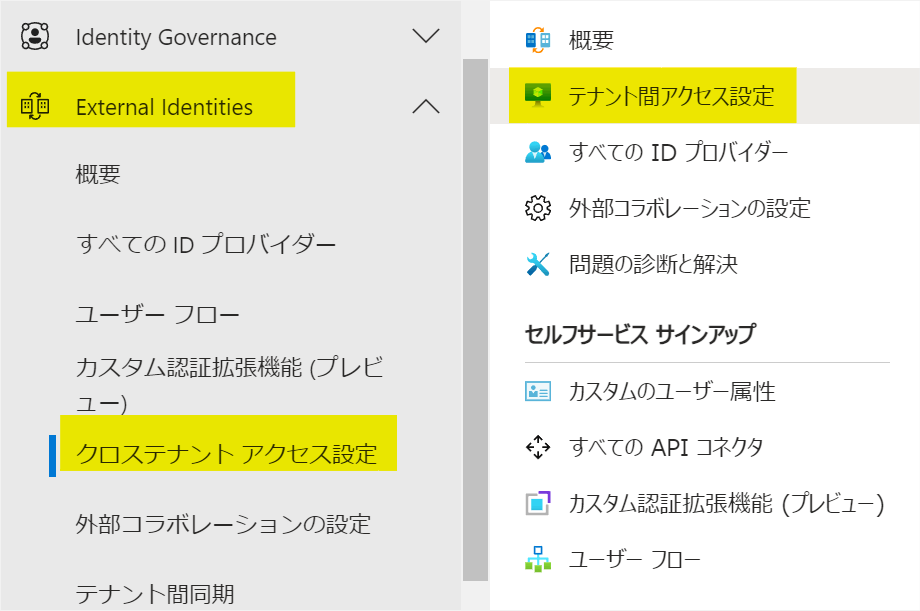The image size is (920, 611).
Task: Click the wrench icon for 問題の診断と解決
Action: pyautogui.click(x=537, y=264)
